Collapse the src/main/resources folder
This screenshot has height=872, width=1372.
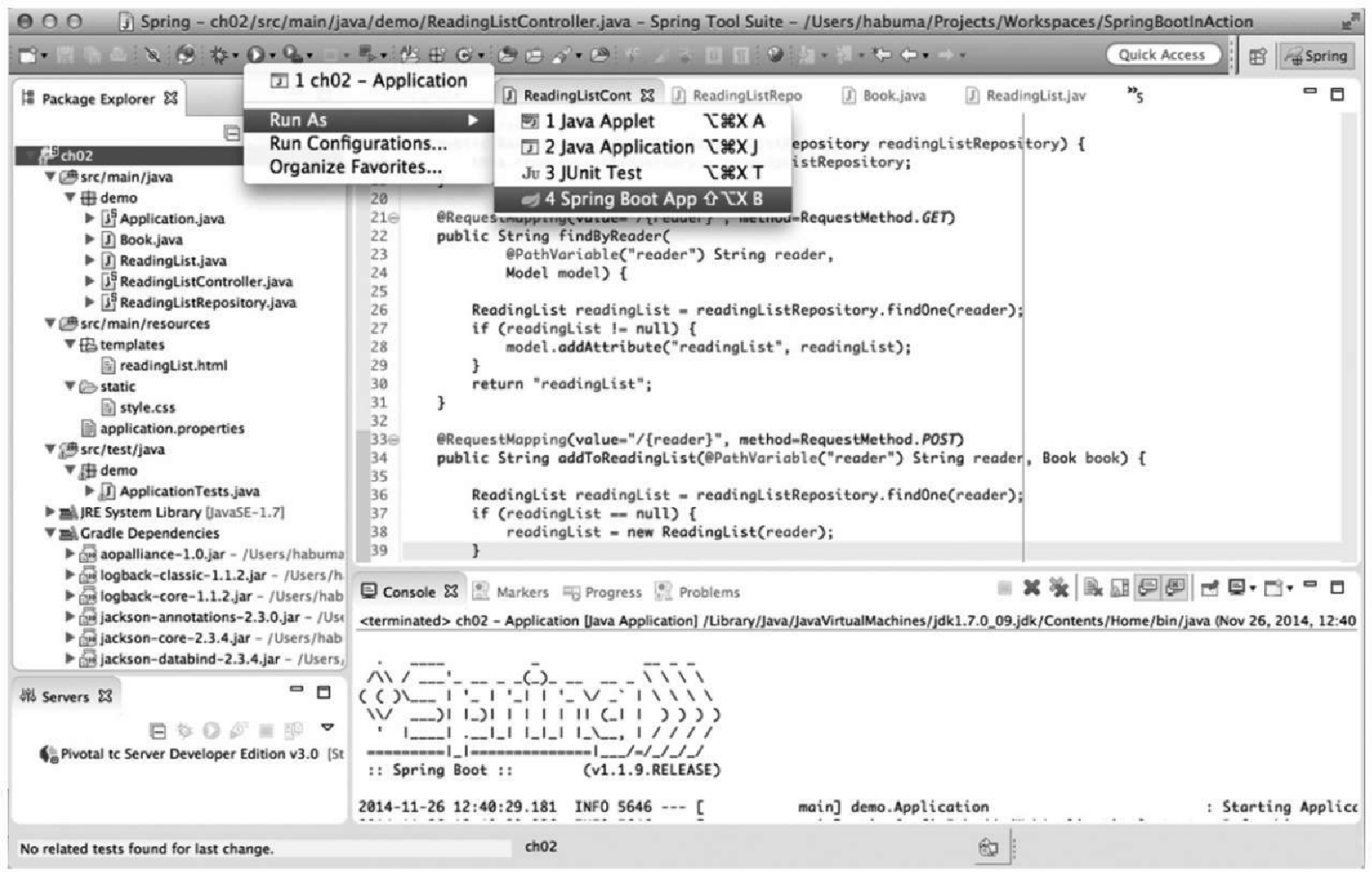(x=51, y=323)
